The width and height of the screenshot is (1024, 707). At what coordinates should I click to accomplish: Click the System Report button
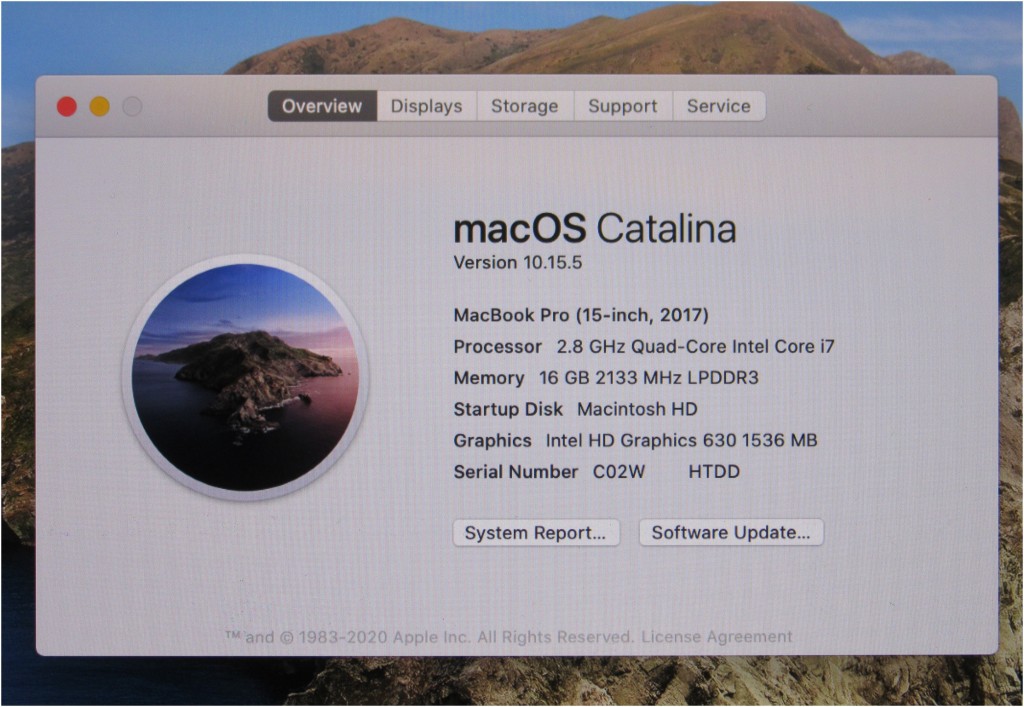click(x=536, y=533)
